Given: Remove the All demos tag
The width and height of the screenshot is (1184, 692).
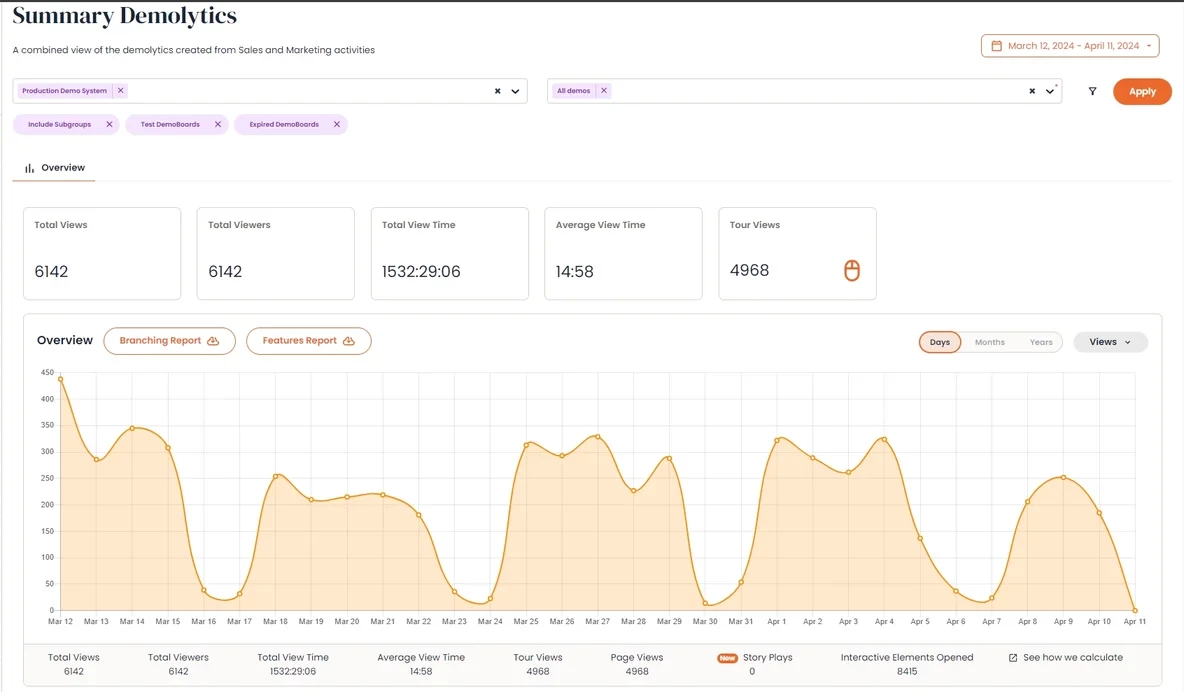Looking at the screenshot, I should pyautogui.click(x=604, y=91).
